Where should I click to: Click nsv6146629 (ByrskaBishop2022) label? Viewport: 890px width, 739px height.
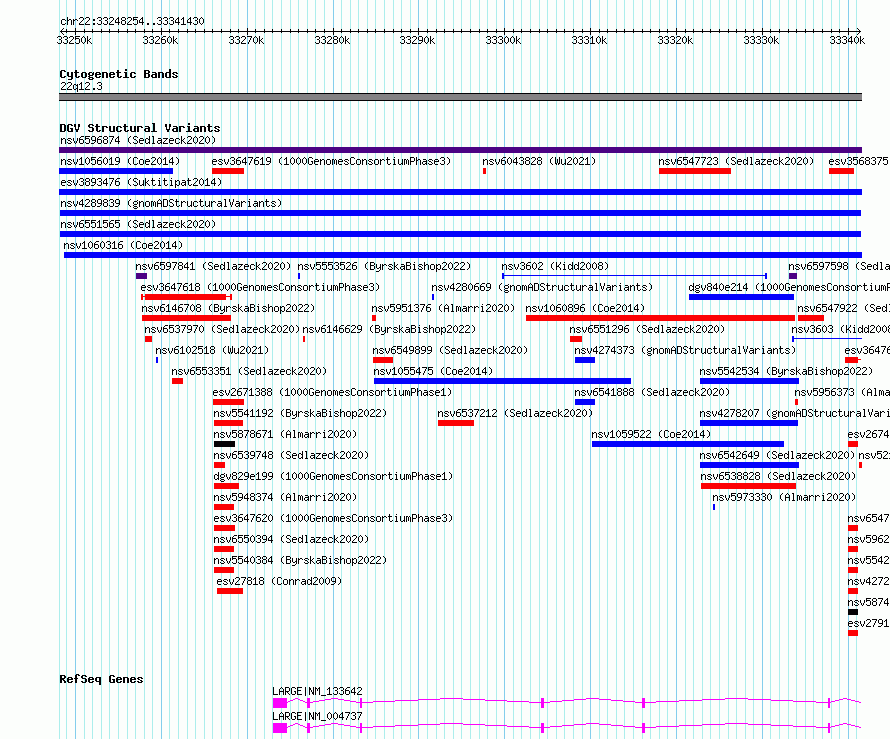click(x=389, y=329)
